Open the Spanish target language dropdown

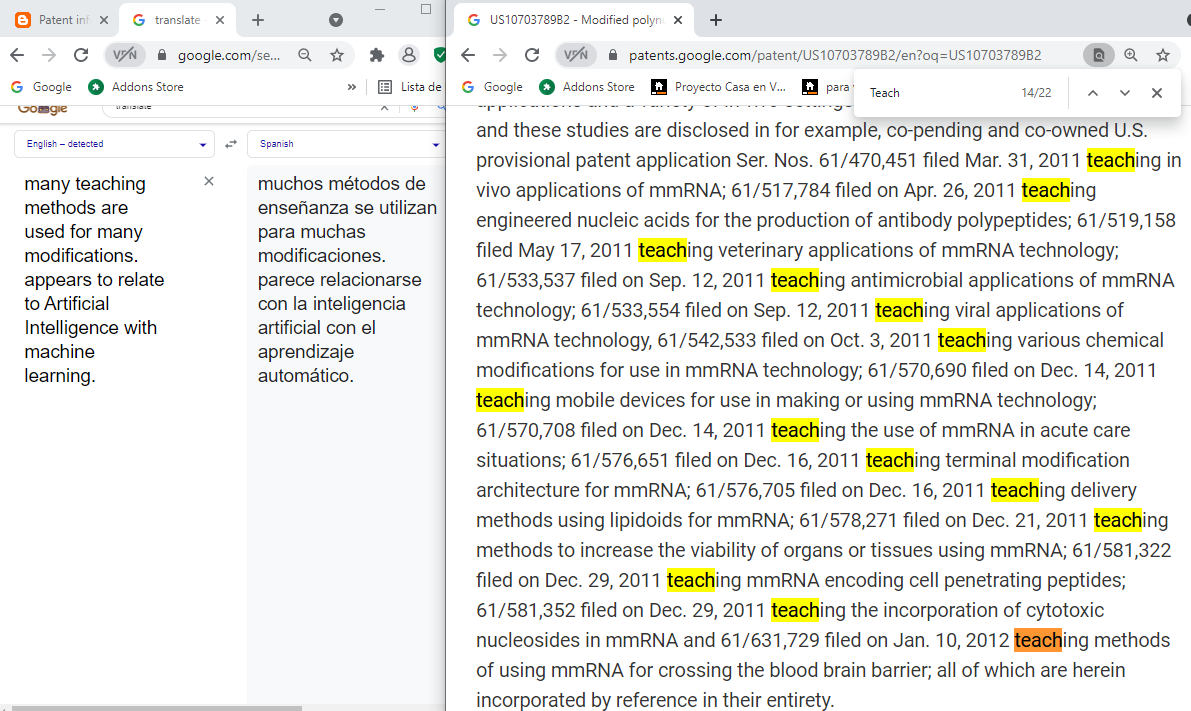[x=347, y=144]
